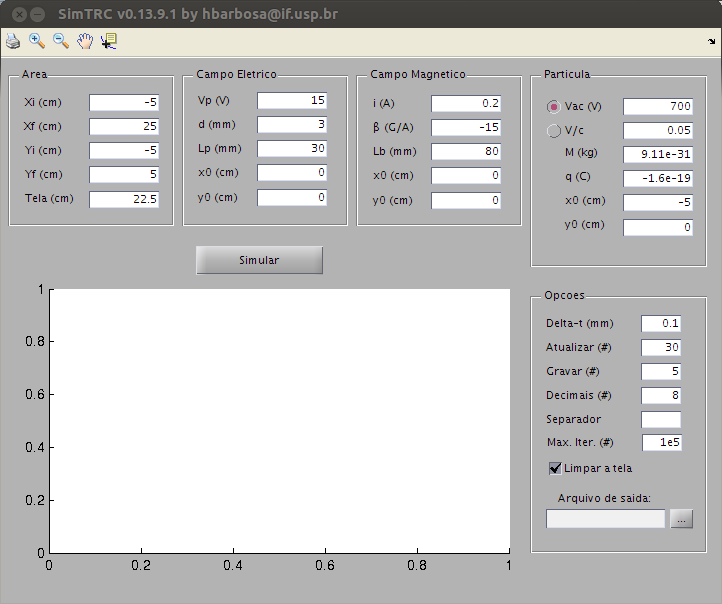Click the V/c value field showing 0.05
The width and height of the screenshot is (722, 604).
click(x=658, y=130)
